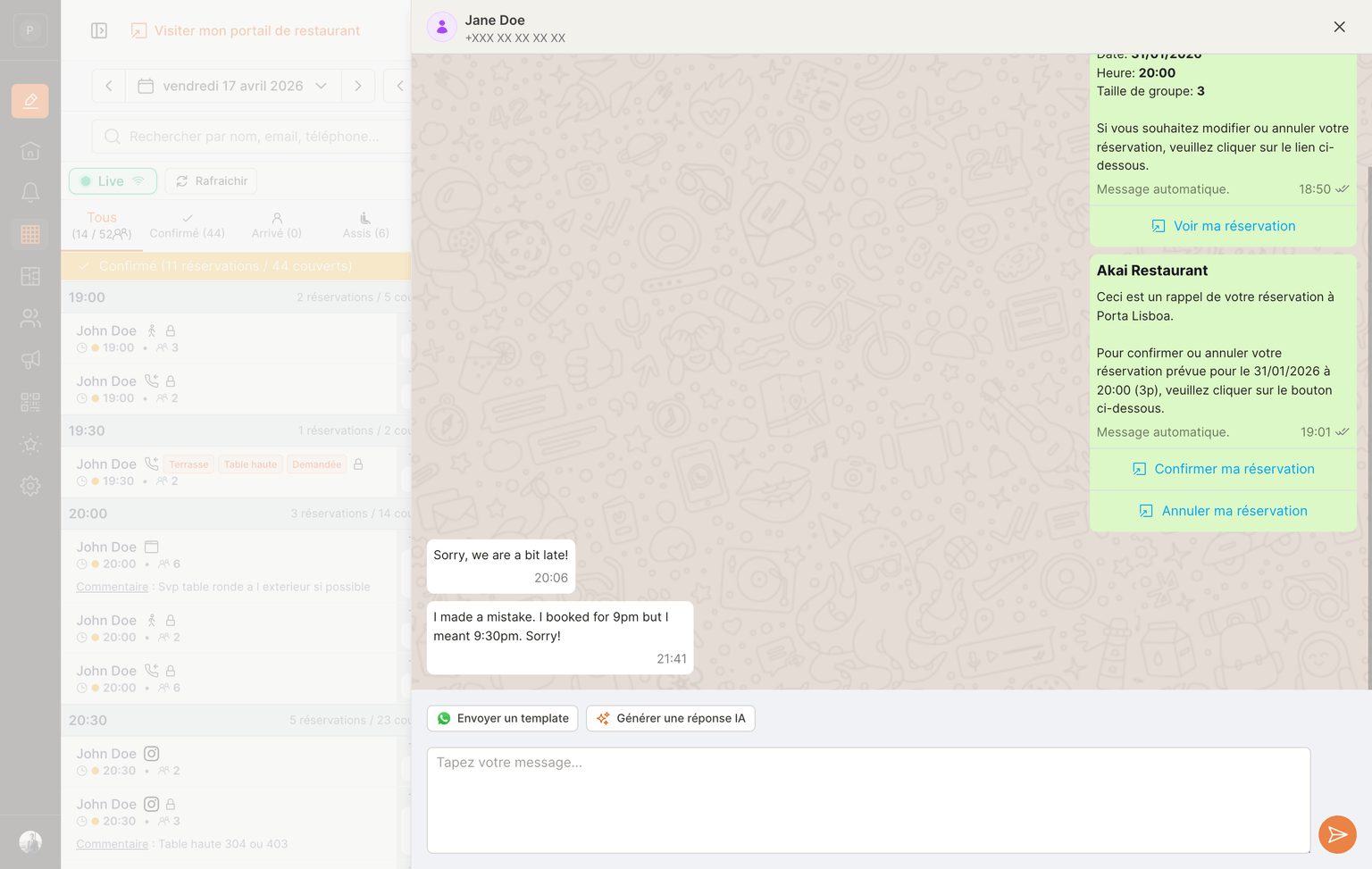This screenshot has height=869, width=1372.
Task: Open the 19:00 John Doe reservation for 3 guests
Action: coord(230,338)
